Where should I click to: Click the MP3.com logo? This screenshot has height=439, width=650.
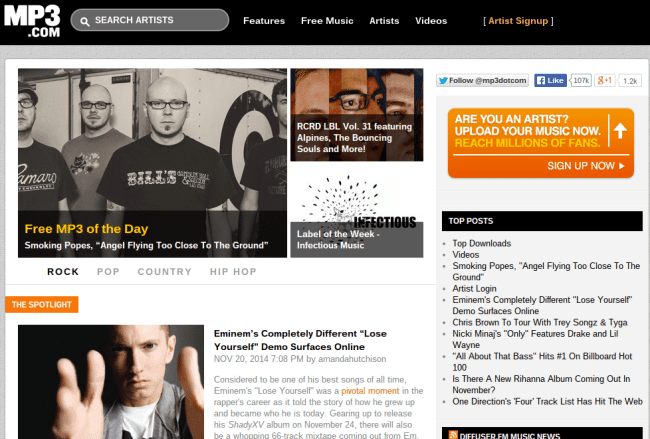click(x=32, y=22)
